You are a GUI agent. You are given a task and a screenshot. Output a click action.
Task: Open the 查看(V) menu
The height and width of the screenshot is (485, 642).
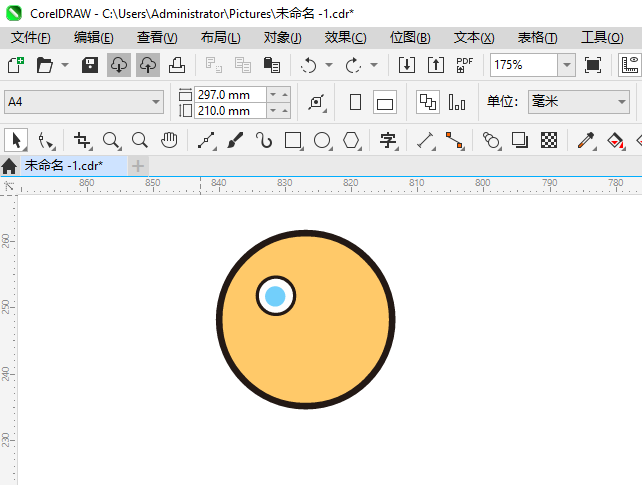point(157,38)
